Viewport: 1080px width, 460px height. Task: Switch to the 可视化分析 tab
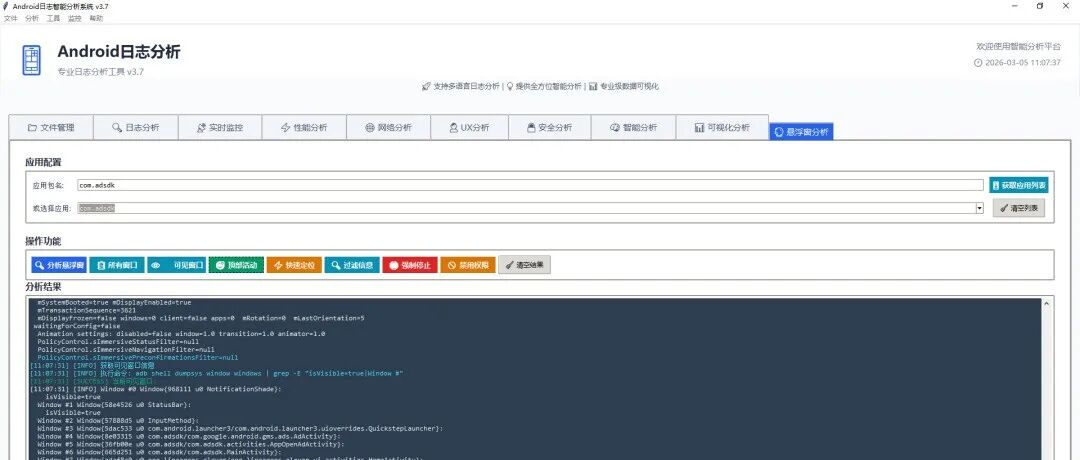coord(722,127)
